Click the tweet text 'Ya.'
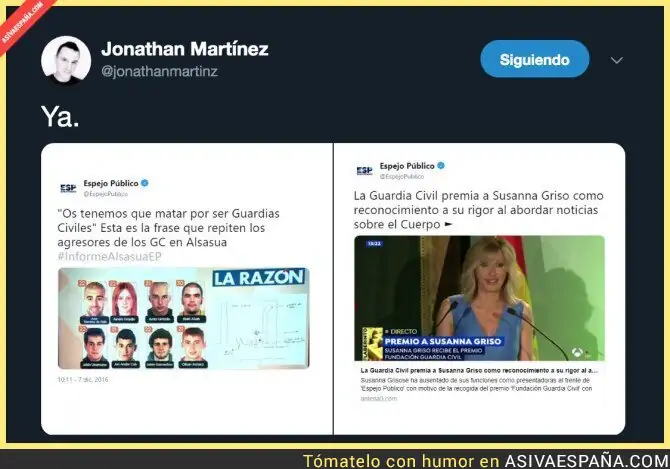Viewport: 670px width, 469px height. pyautogui.click(x=60, y=116)
